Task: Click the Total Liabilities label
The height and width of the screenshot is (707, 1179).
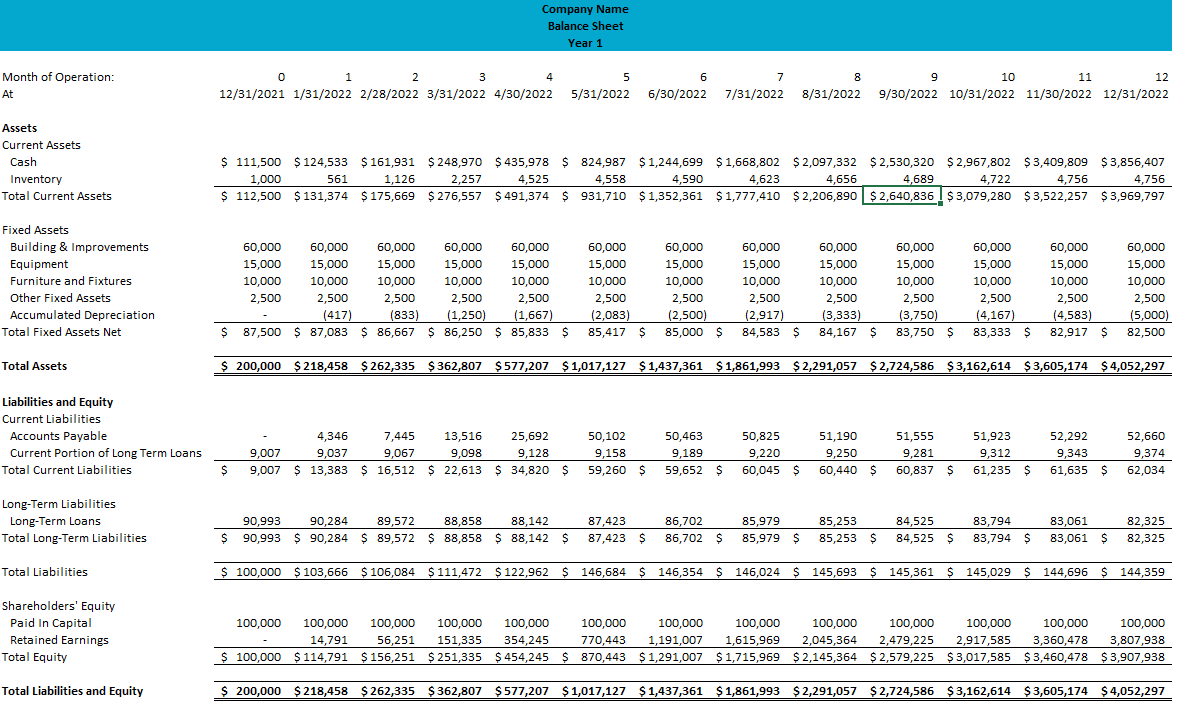Action: tap(45, 572)
